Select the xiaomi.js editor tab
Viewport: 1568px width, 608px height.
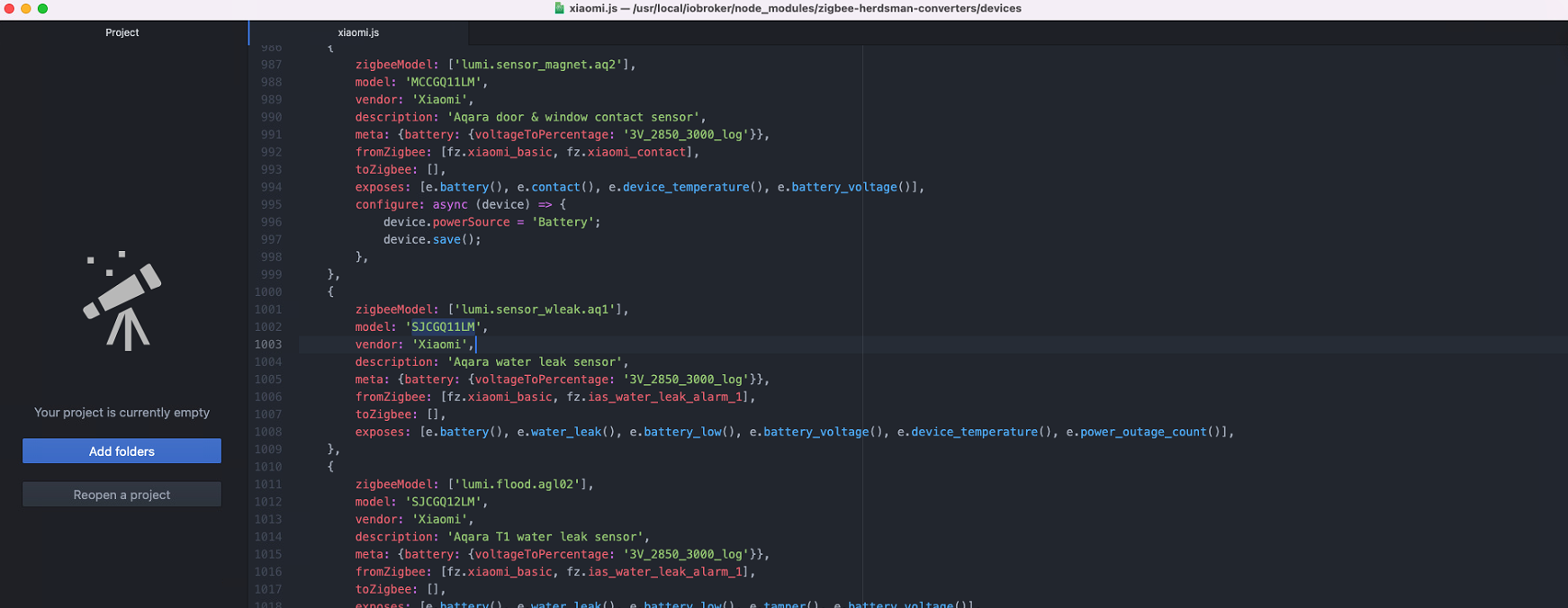pos(358,32)
